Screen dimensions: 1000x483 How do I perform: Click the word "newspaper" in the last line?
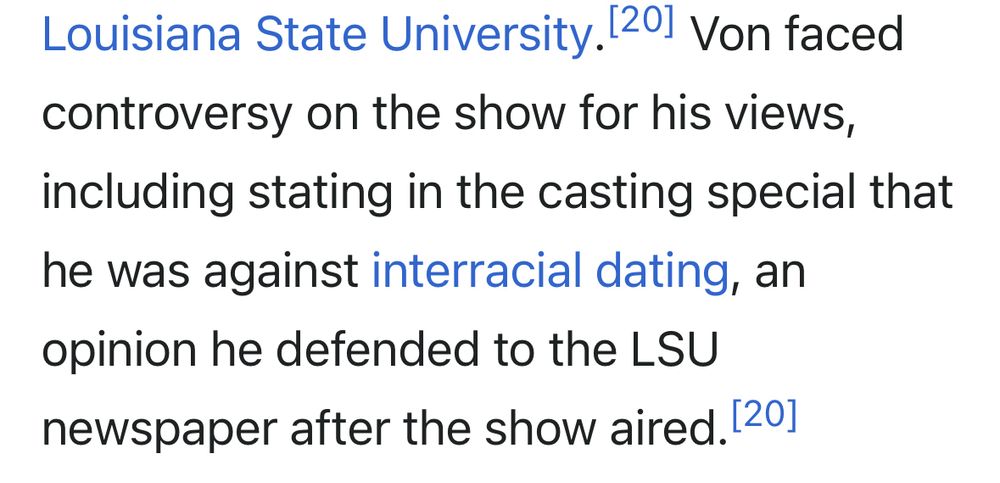[x=159, y=431]
